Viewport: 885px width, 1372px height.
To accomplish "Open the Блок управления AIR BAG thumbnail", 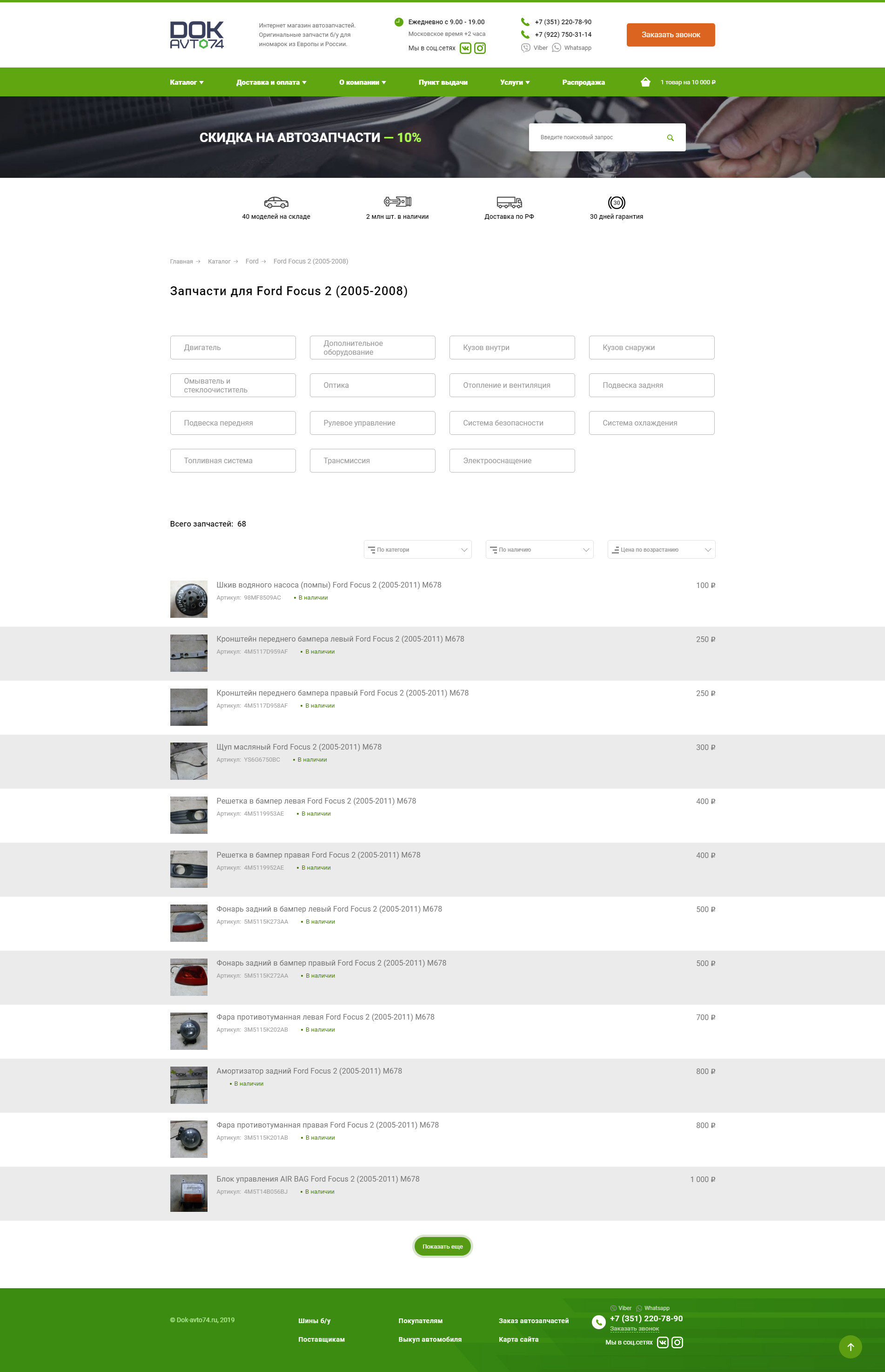I will coord(188,1193).
